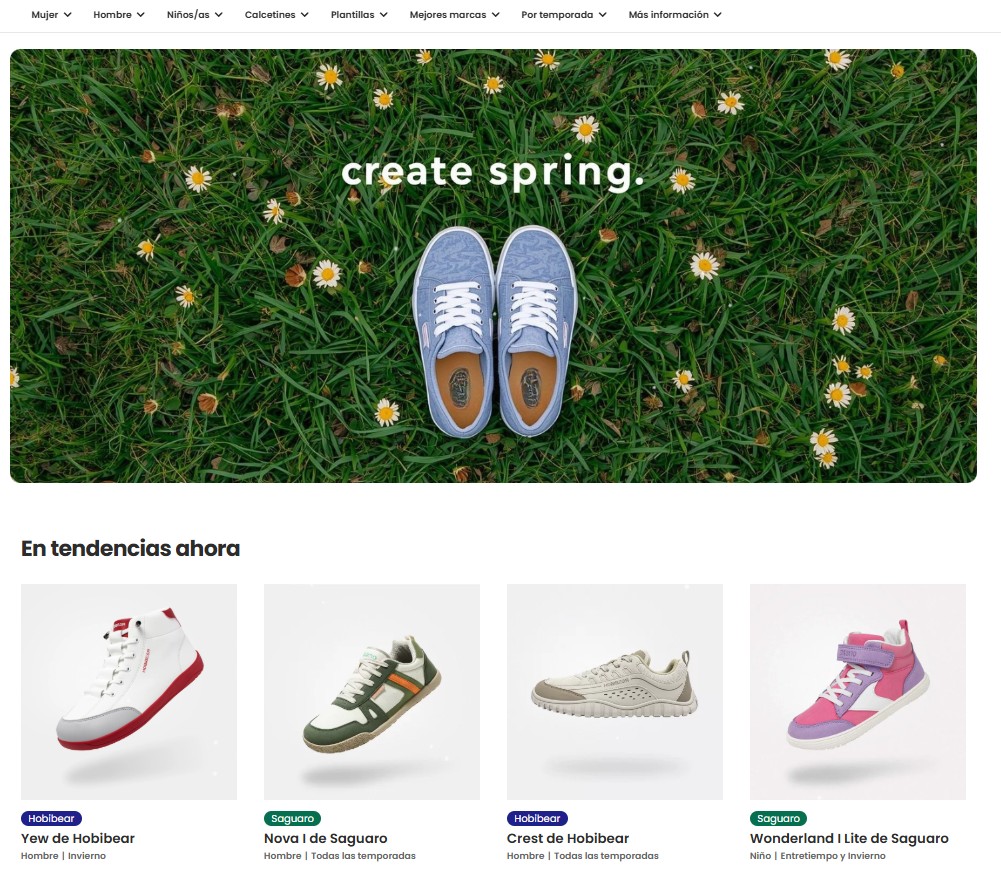Click the chevron next to Por temporada

pos(602,15)
